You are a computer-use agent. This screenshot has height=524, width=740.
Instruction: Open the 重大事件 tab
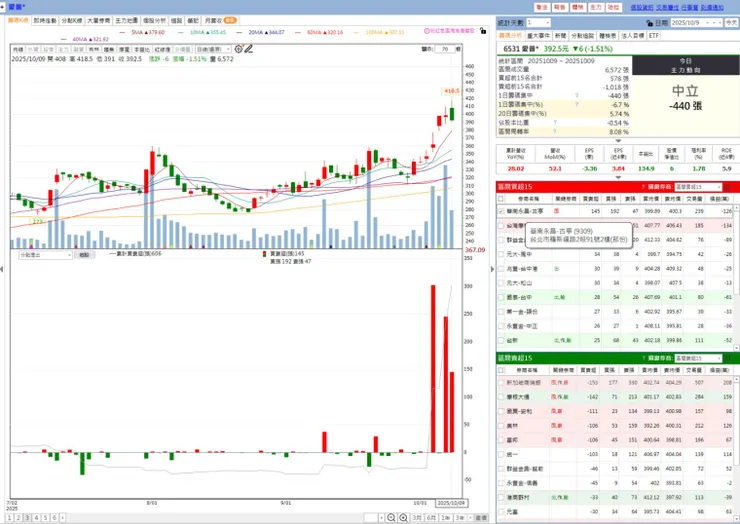tap(538, 36)
